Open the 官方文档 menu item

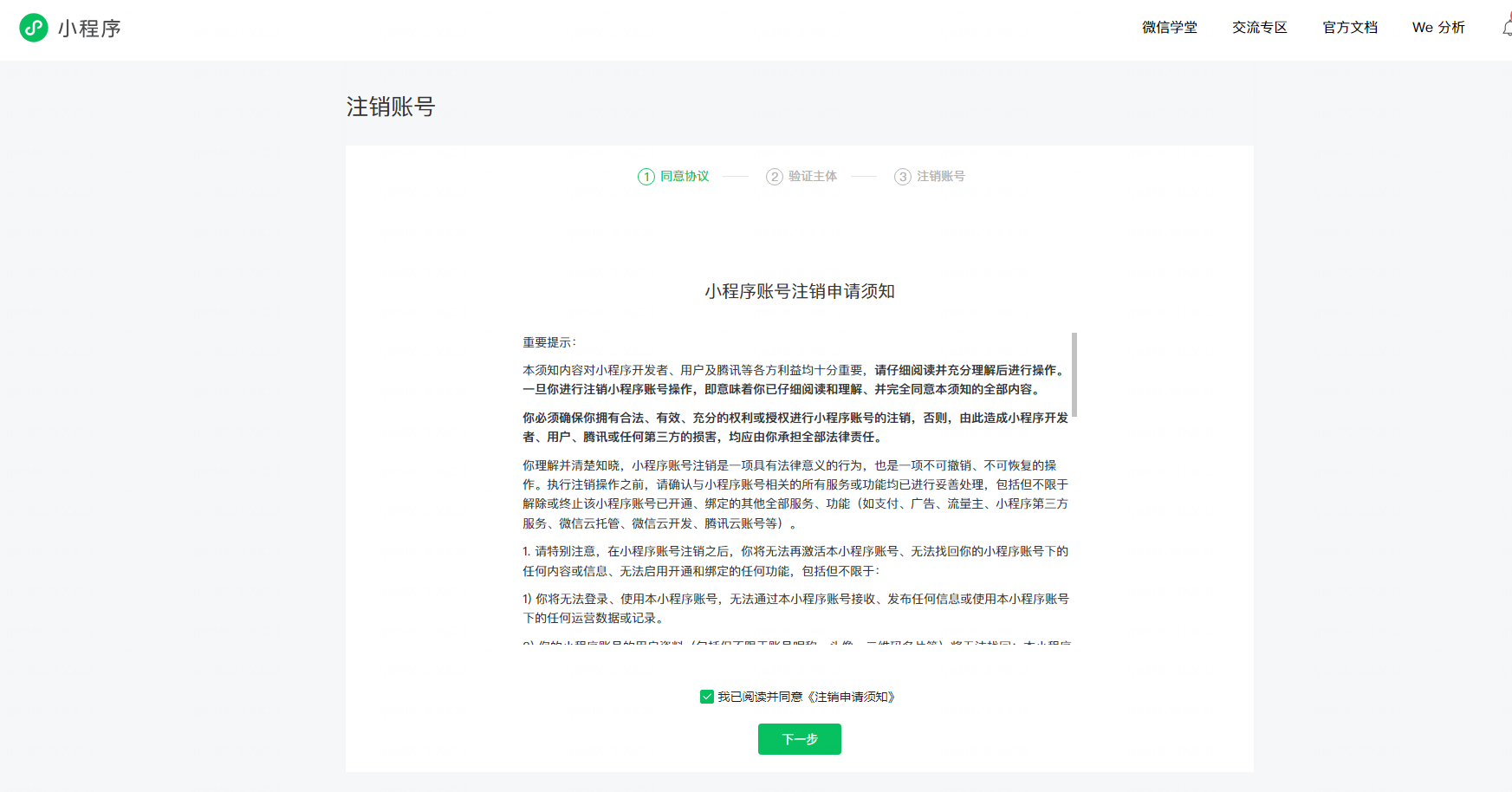(x=1350, y=28)
